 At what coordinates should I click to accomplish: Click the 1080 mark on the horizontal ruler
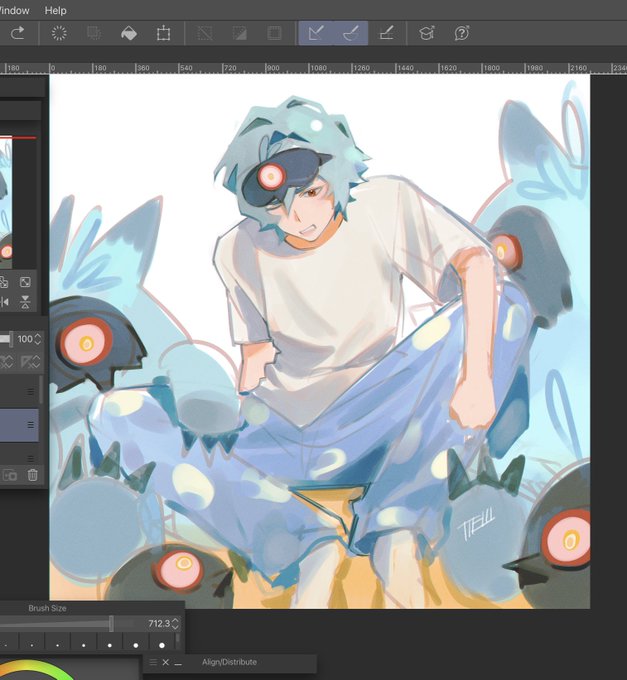point(318,68)
